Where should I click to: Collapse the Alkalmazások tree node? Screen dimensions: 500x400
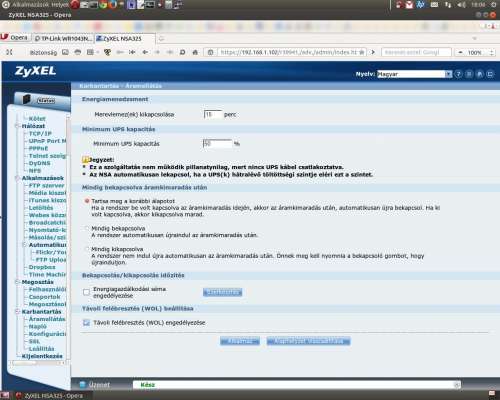pyautogui.click(x=17, y=178)
